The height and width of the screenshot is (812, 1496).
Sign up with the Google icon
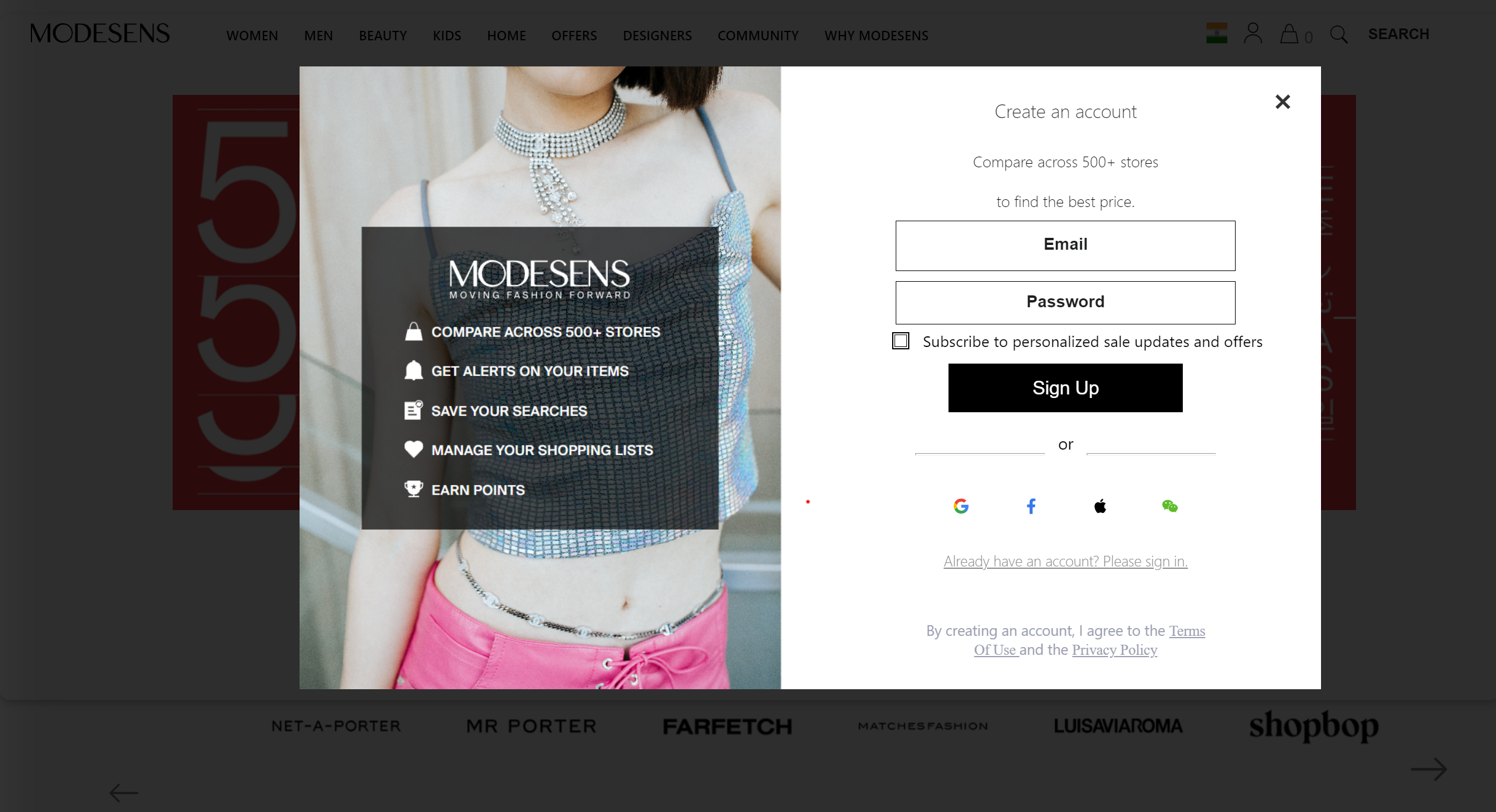click(x=961, y=506)
